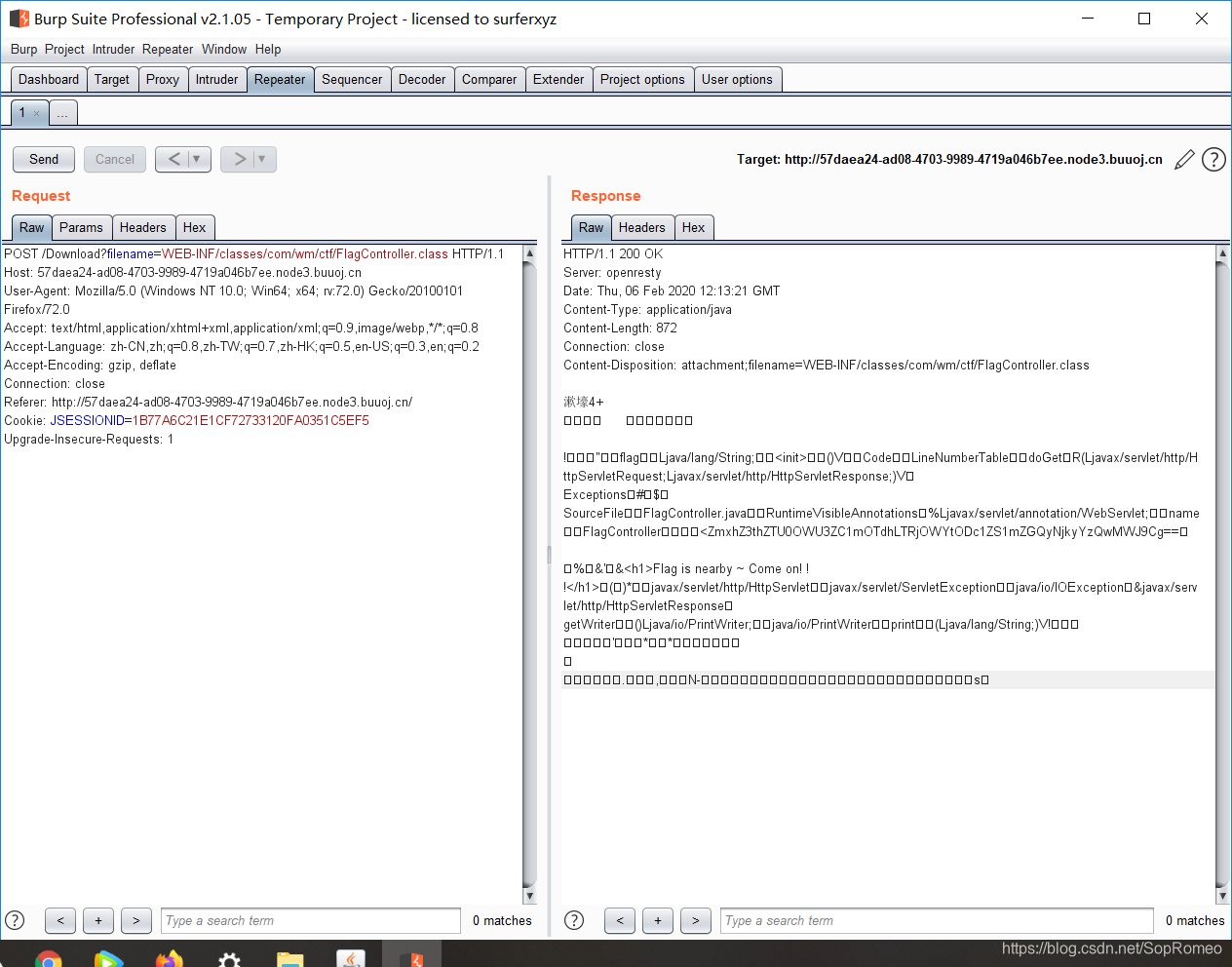Select Response Headers tab
This screenshot has width=1232, height=967.
tap(641, 227)
